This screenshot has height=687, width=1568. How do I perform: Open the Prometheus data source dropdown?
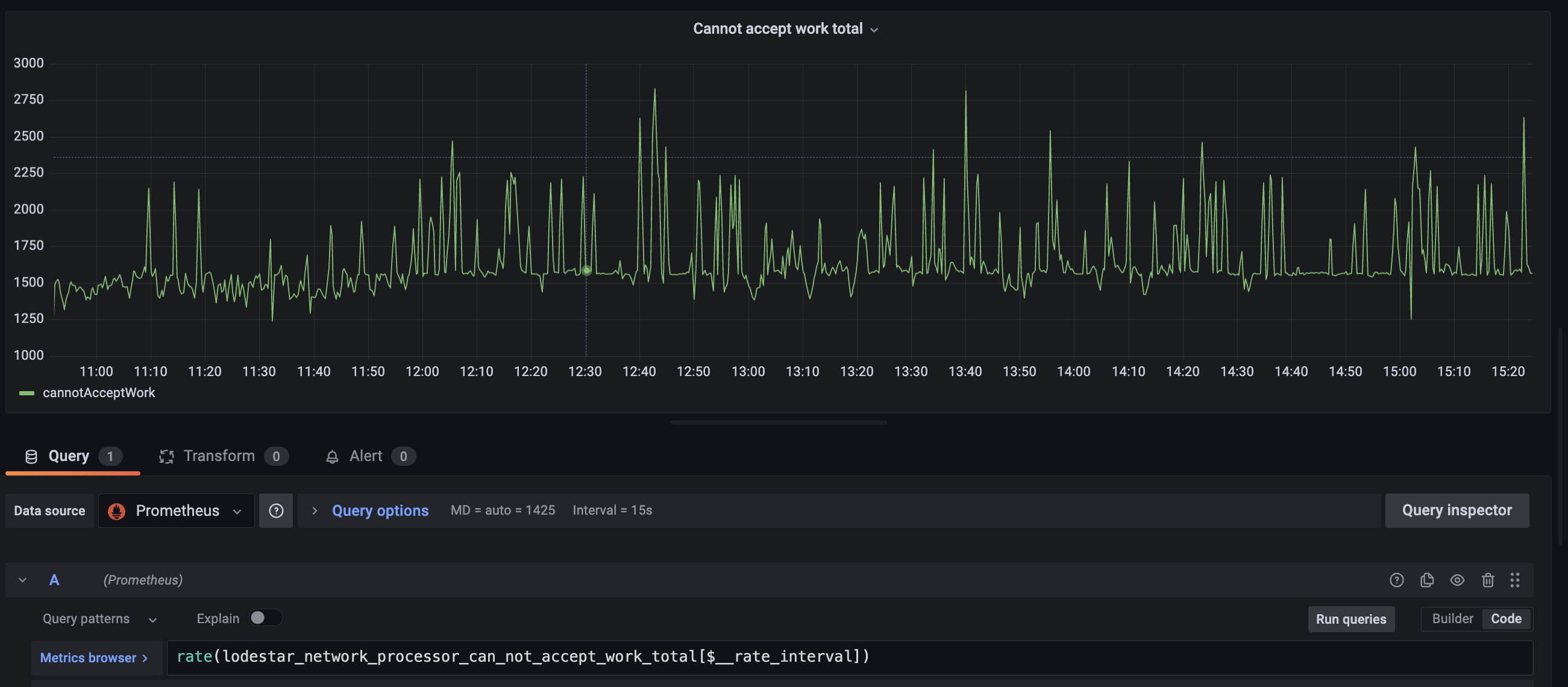(x=177, y=510)
